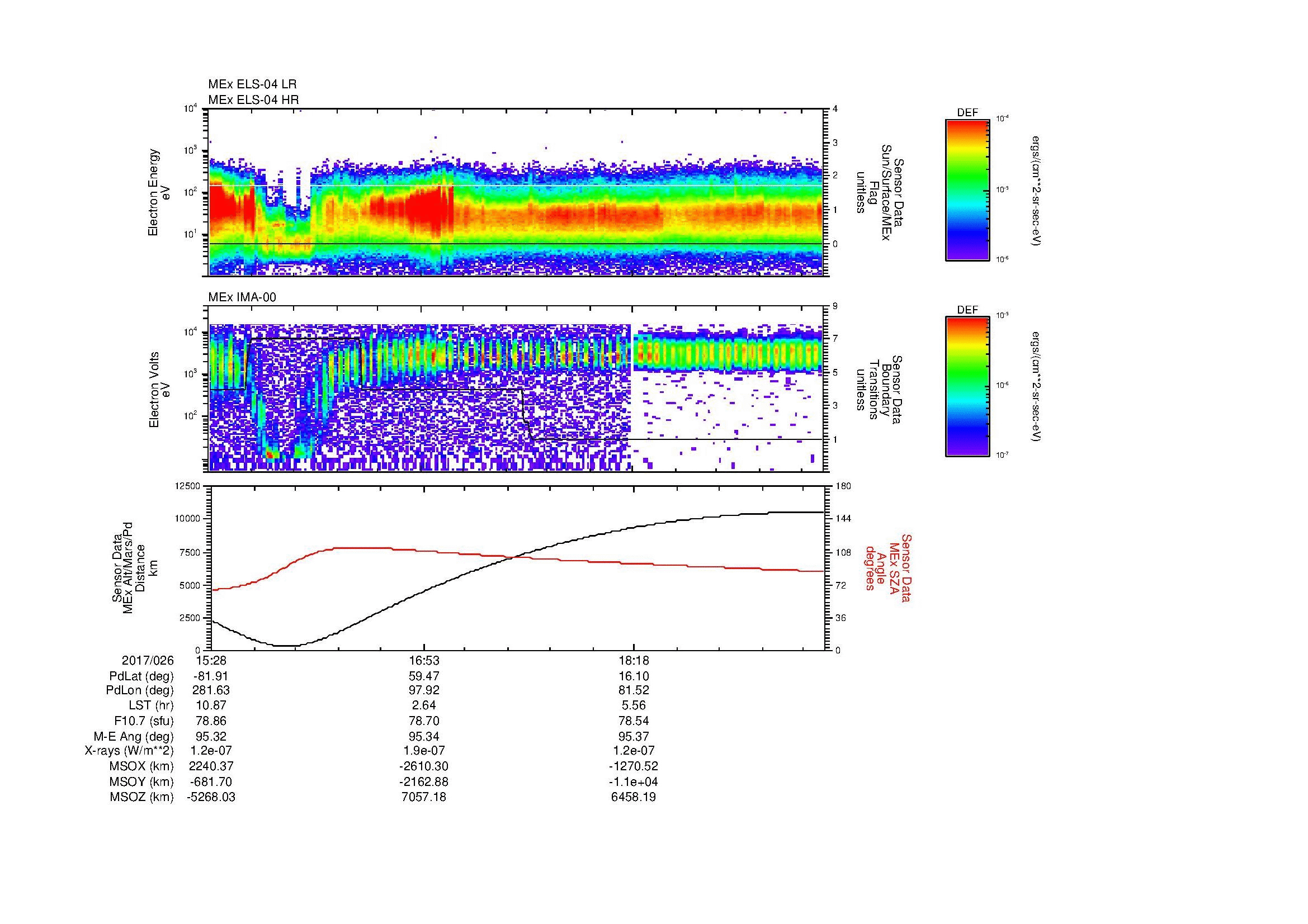
Task: Click the IMA color bar units label
Action: 1036,387
